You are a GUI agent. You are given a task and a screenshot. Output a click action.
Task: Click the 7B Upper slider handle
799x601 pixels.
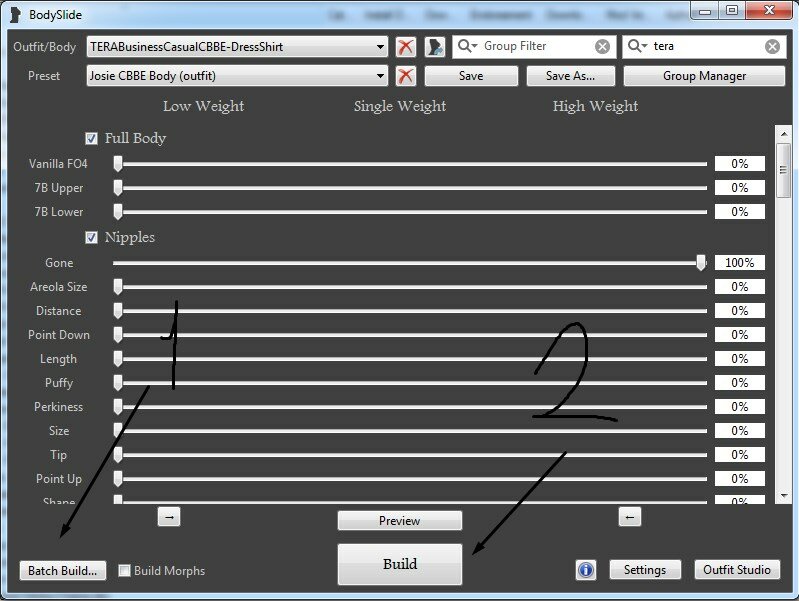[118, 188]
